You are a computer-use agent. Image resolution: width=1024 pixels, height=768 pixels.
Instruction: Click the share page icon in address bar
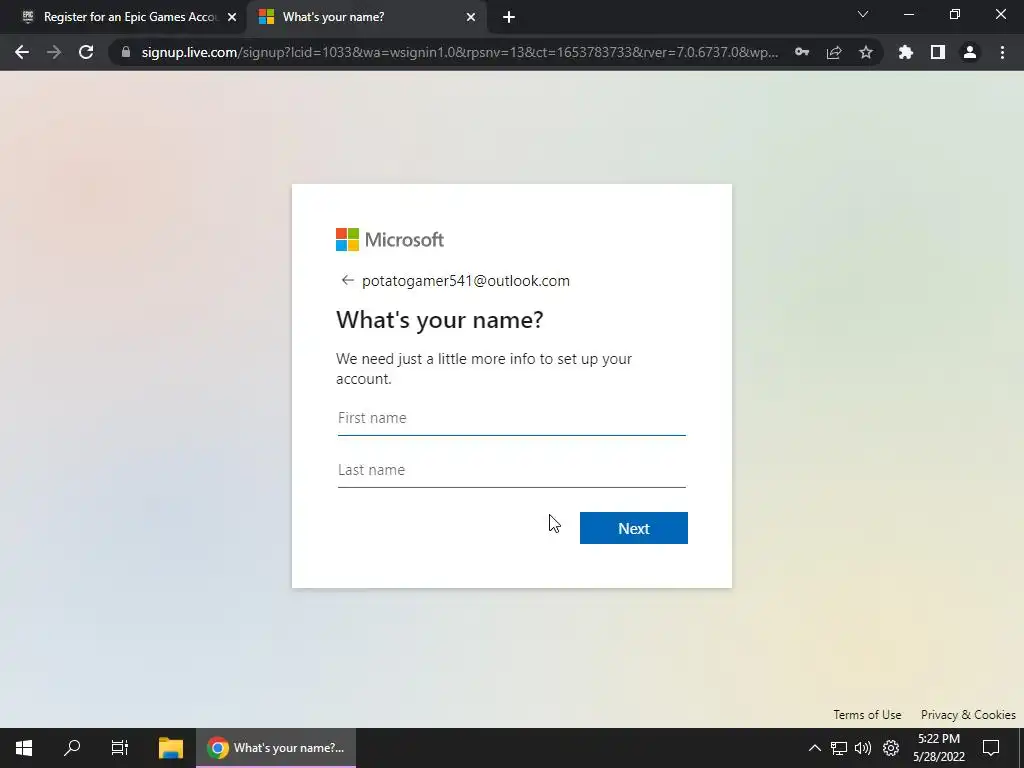coord(834,52)
